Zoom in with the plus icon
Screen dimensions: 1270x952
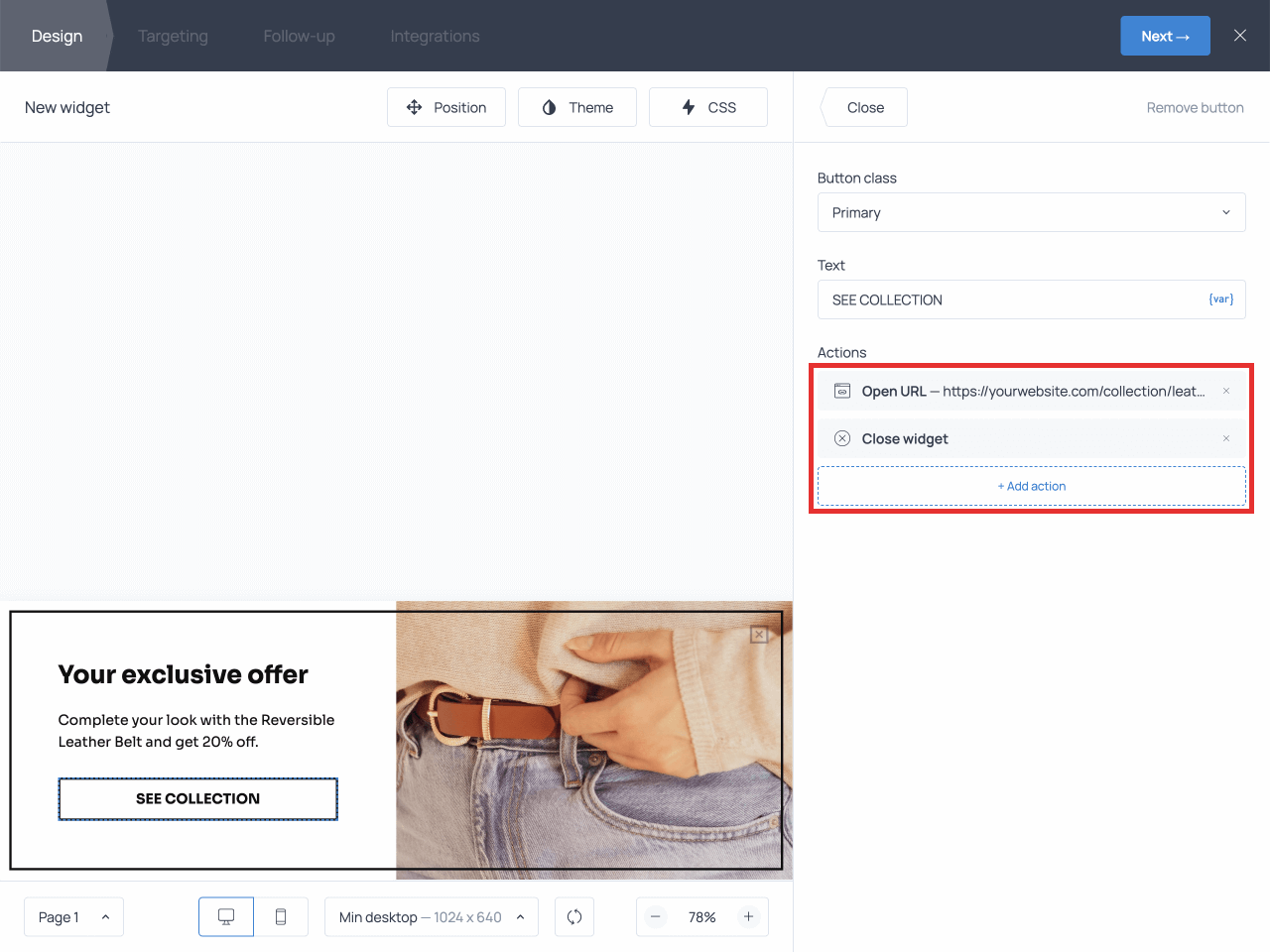pos(749,917)
